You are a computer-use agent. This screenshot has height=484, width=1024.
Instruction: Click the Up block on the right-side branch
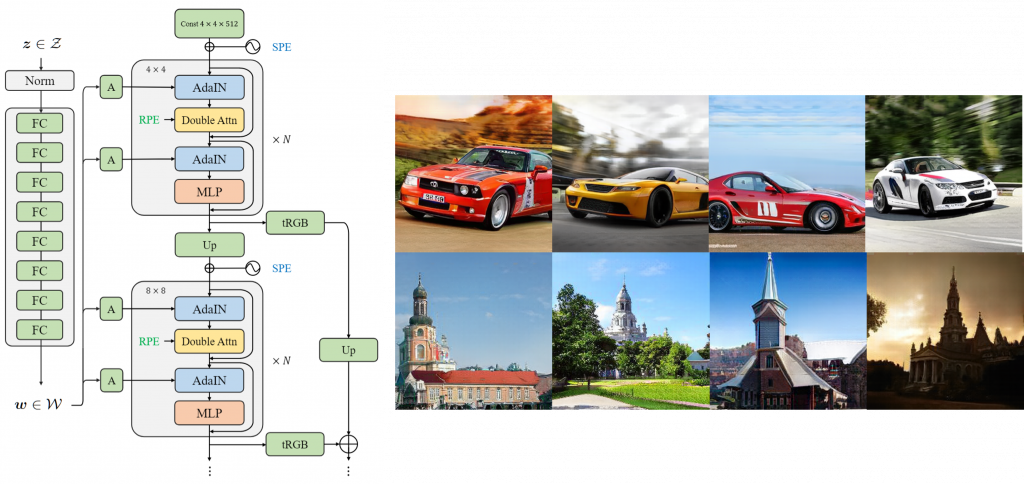point(348,350)
